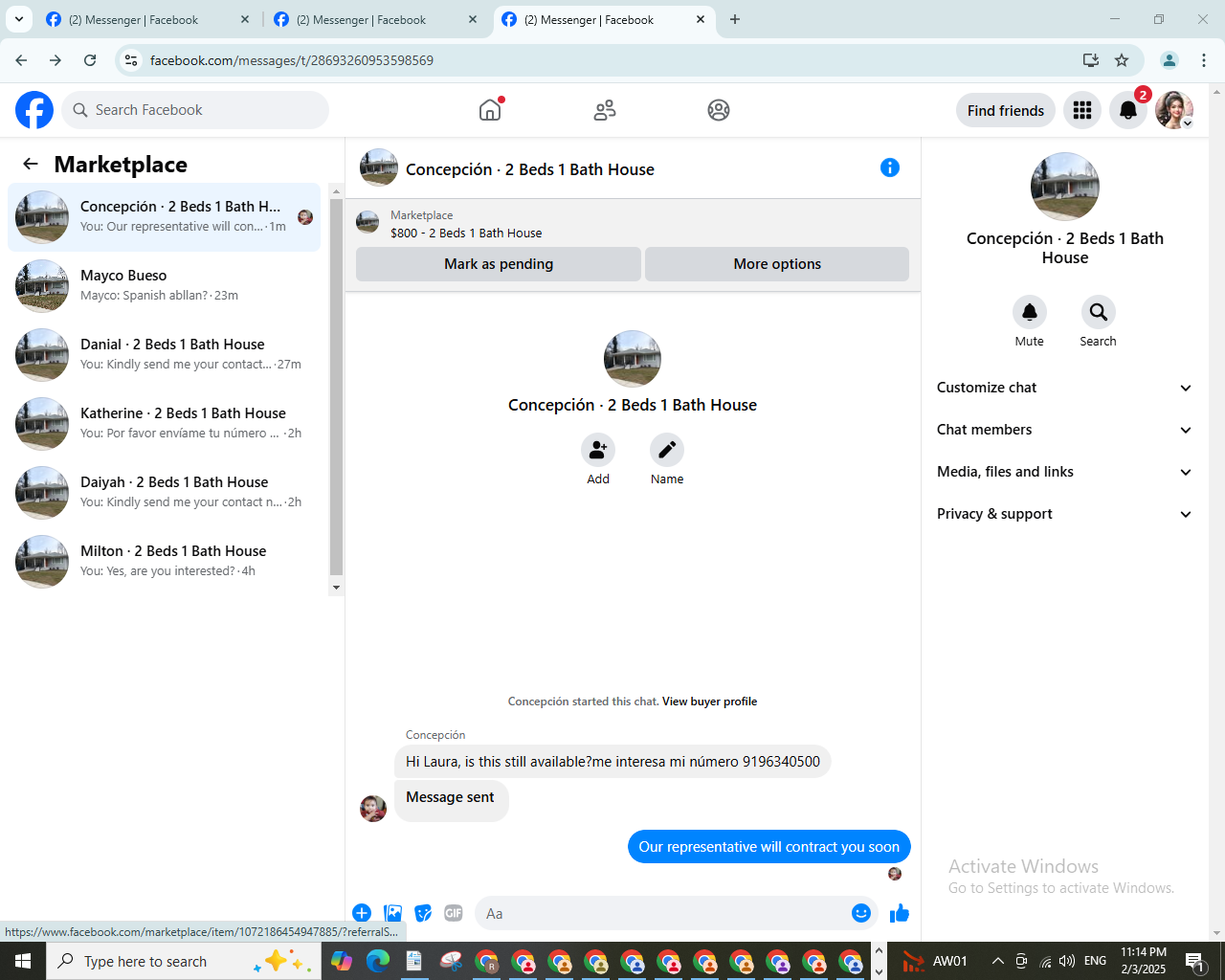Attach a photo or file icon
Image resolution: width=1225 pixels, height=980 pixels.
pos(392,913)
